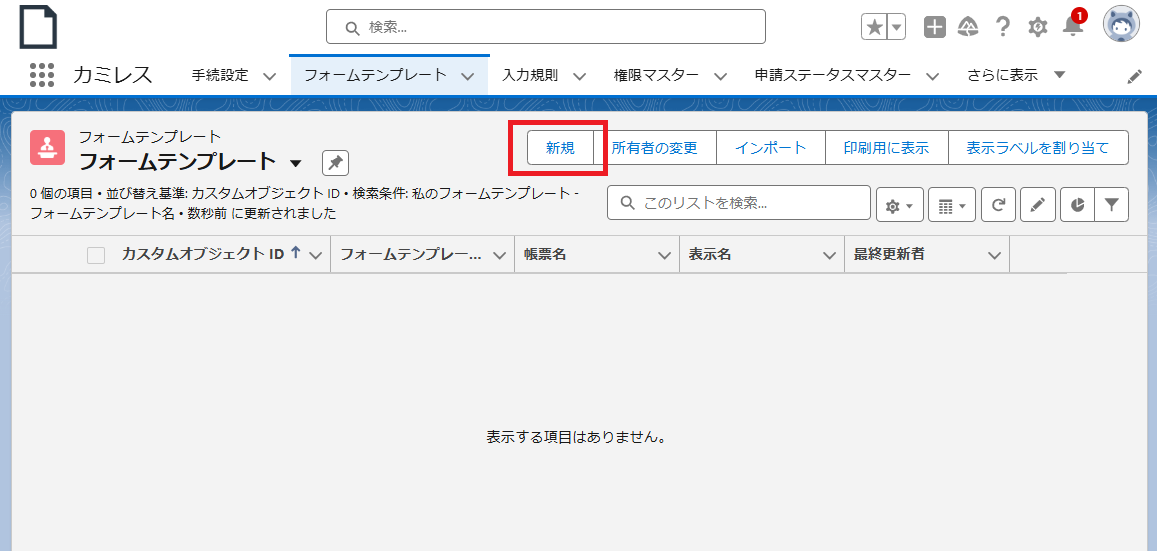
Task: Open the table display options dropdown
Action: point(952,207)
